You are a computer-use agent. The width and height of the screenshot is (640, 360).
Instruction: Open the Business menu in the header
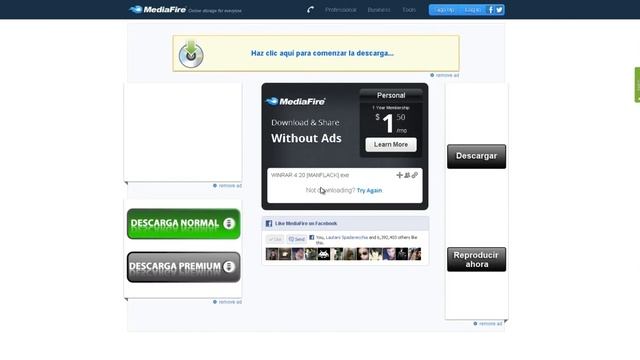tap(379, 10)
